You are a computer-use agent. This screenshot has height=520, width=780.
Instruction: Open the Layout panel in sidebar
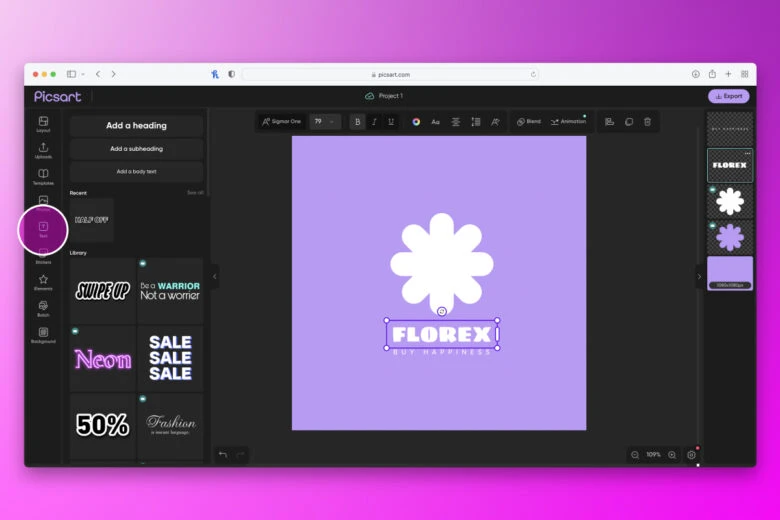[43, 123]
